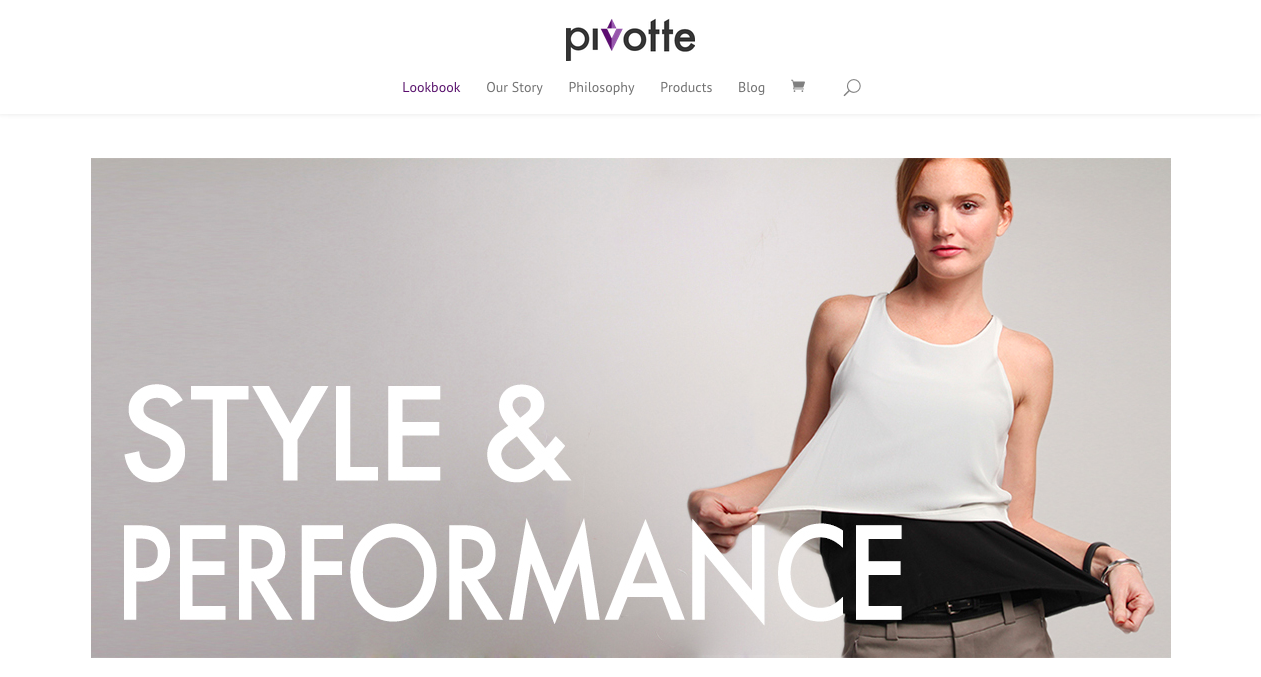Click the model's hand pinching the fabric
This screenshot has height=677, width=1261.
722,520
